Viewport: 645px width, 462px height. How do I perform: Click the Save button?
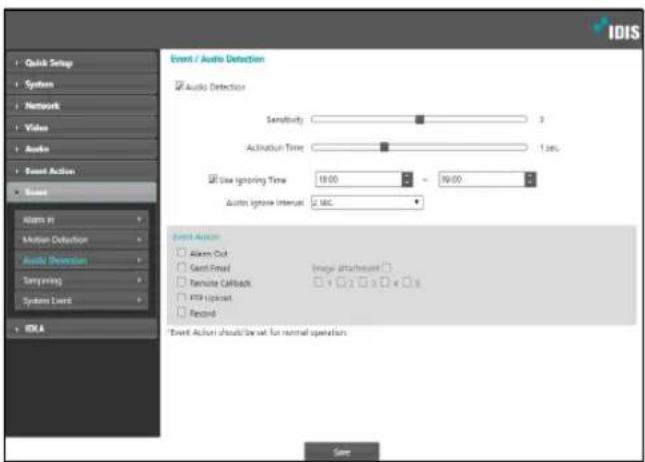[342, 452]
